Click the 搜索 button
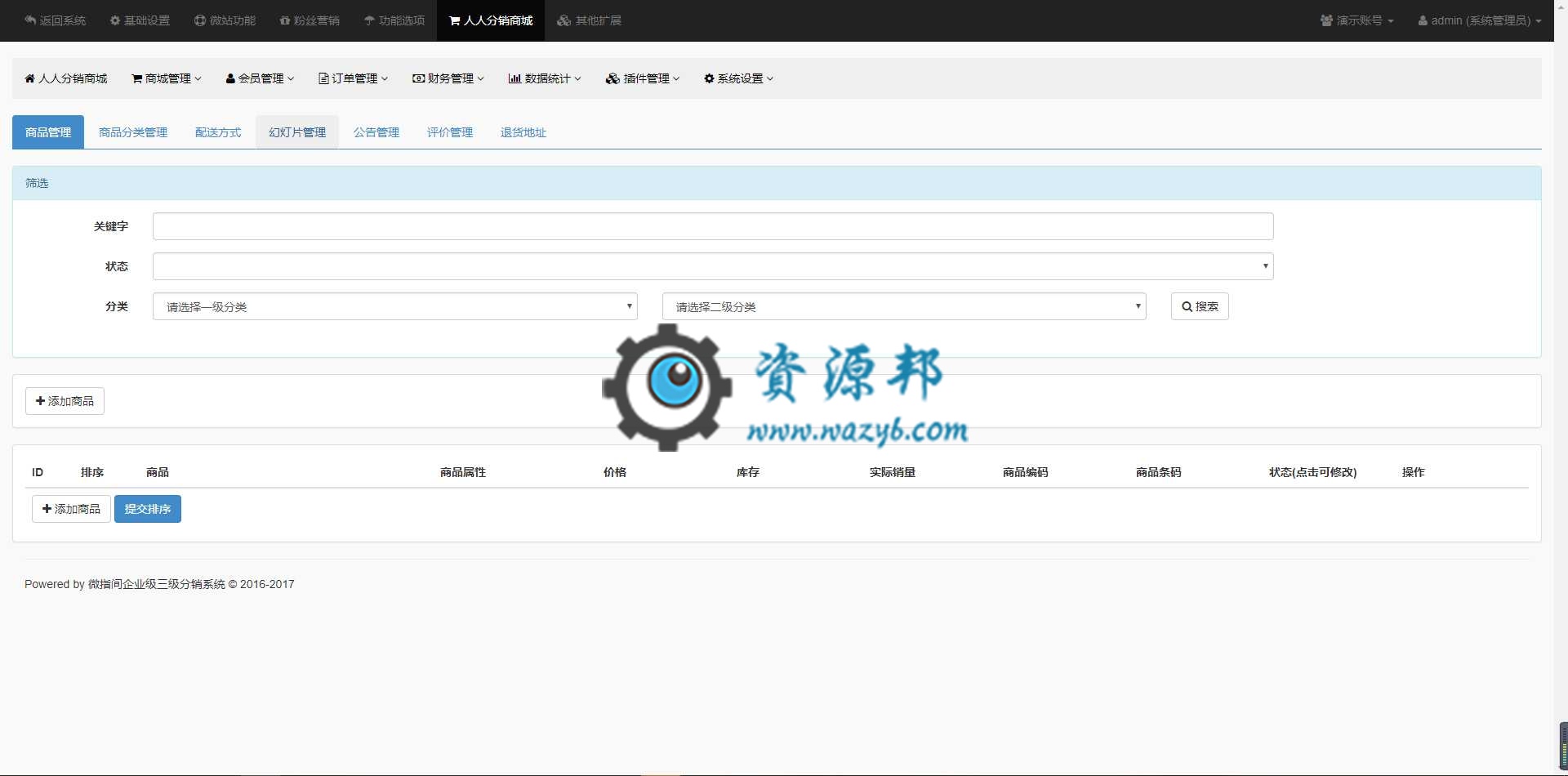 [1200, 306]
